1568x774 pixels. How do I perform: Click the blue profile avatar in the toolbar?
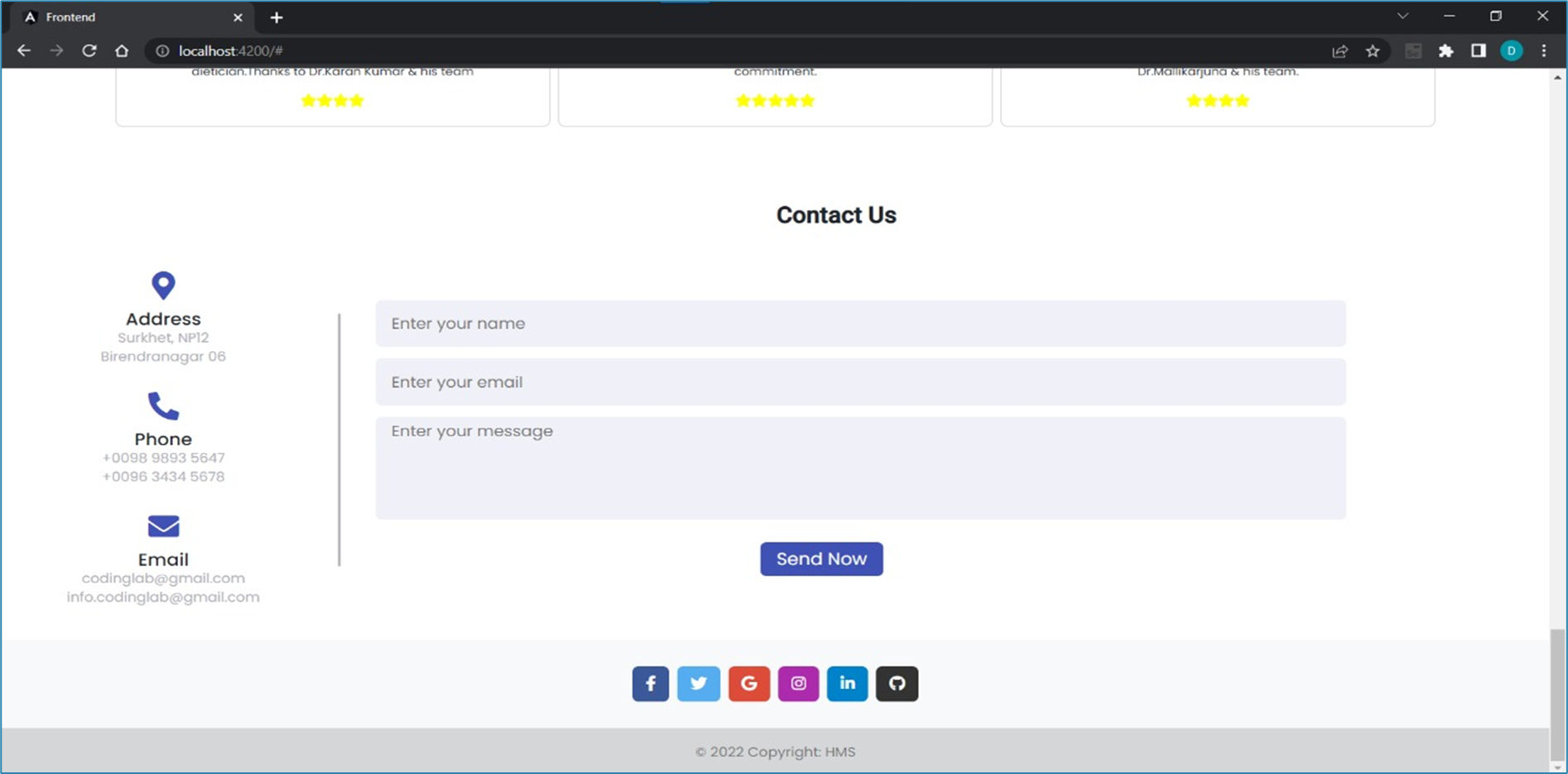(1512, 50)
